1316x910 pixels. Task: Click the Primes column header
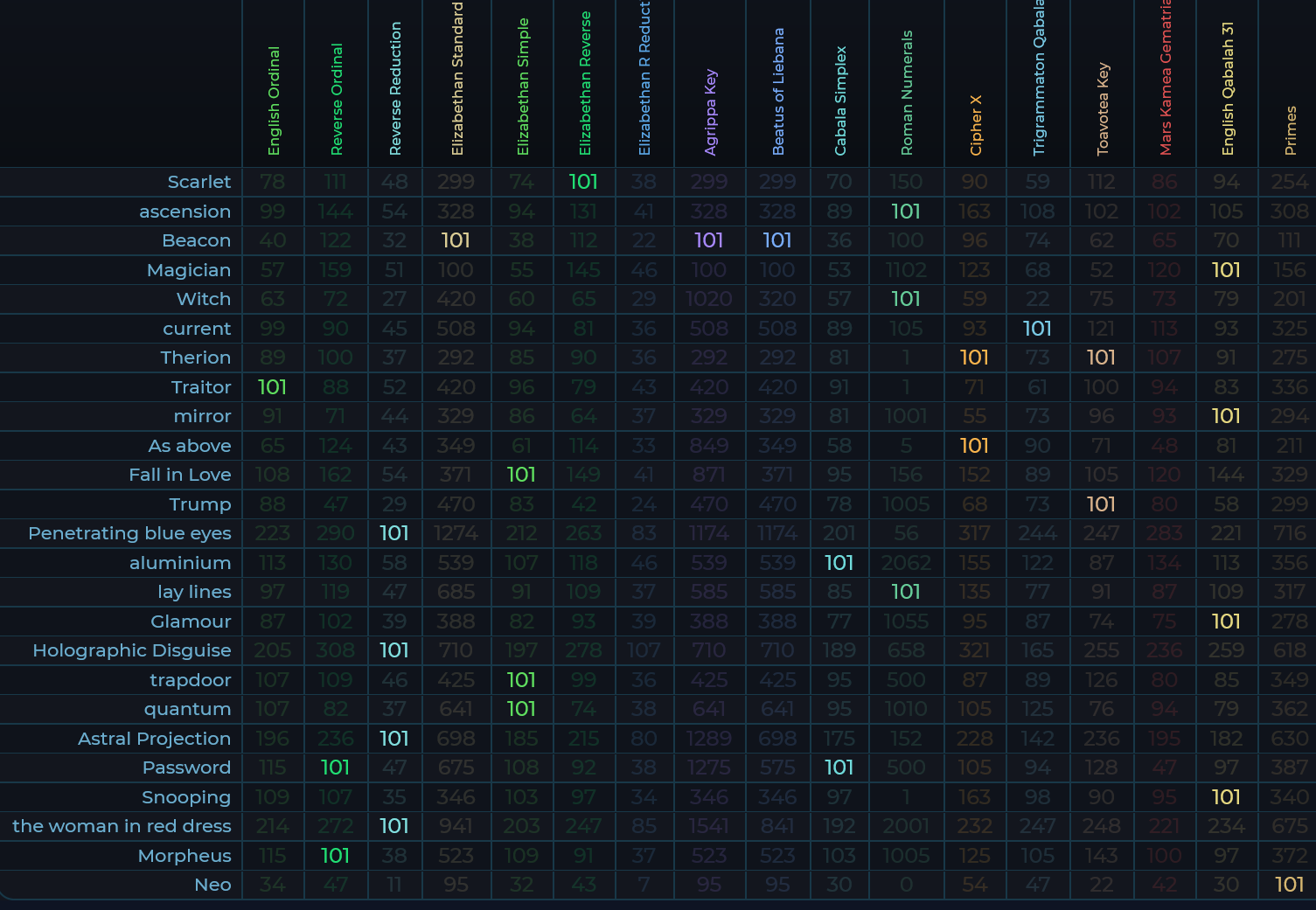[x=1290, y=131]
